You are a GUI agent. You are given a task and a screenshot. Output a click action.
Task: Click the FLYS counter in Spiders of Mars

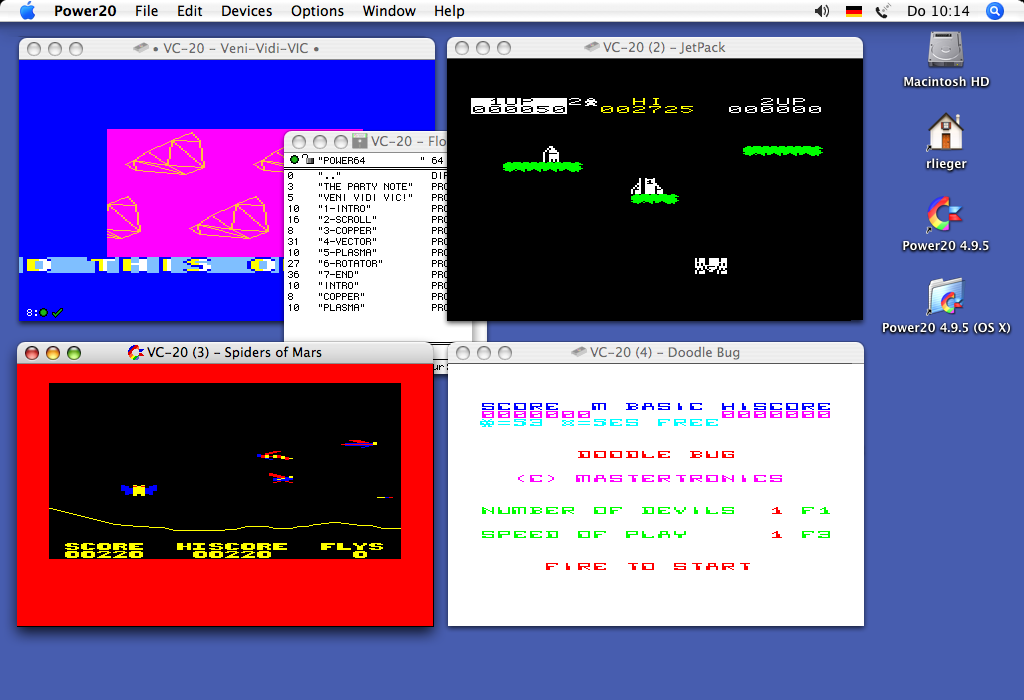coord(352,550)
